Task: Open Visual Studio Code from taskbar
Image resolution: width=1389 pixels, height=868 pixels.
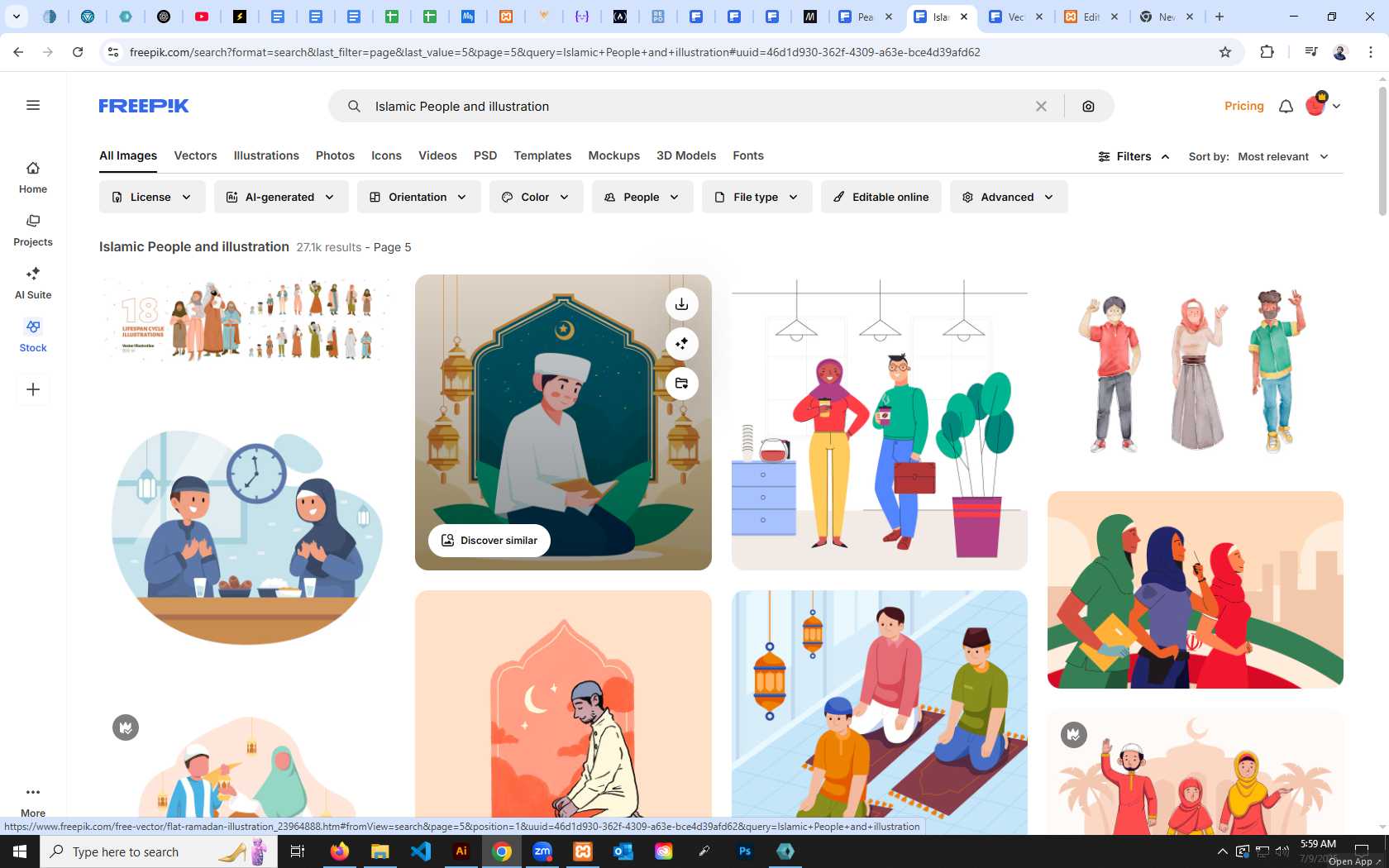Action: [x=421, y=851]
